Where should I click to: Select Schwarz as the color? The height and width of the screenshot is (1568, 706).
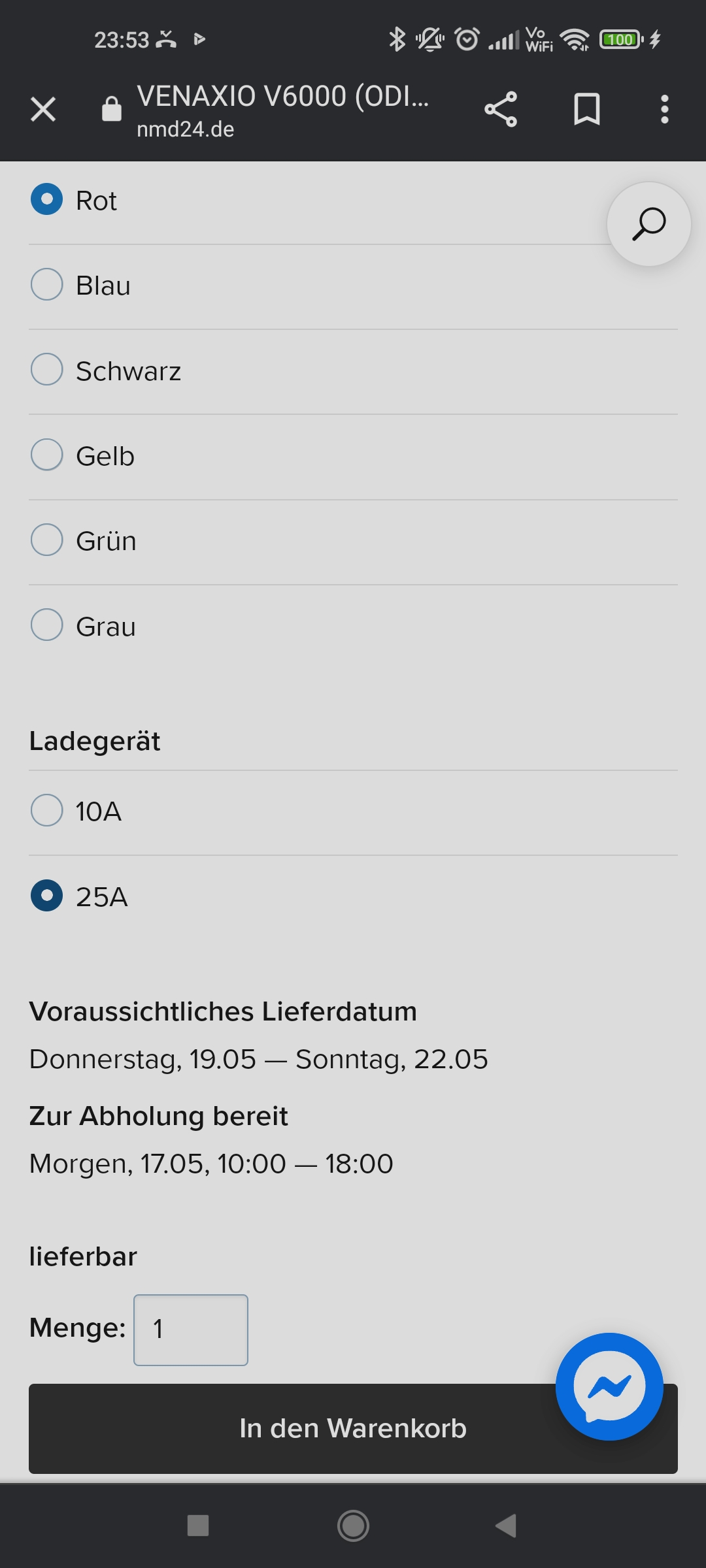point(47,370)
